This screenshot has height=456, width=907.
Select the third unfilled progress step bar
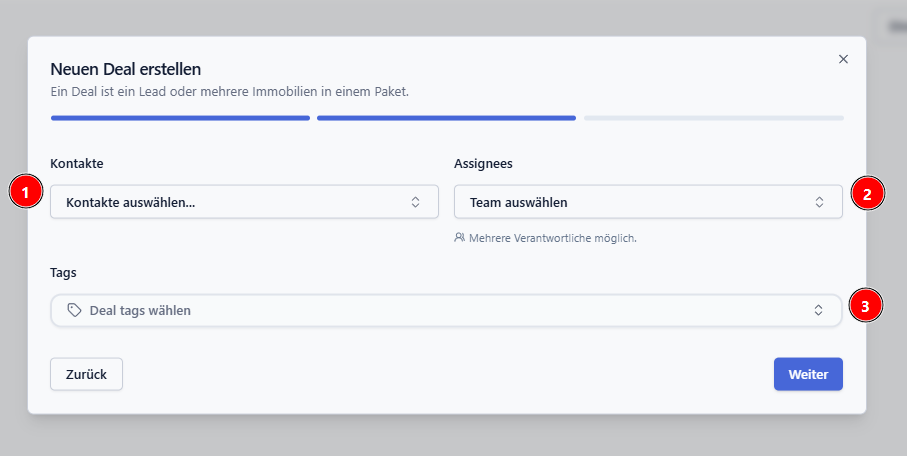click(x=713, y=118)
